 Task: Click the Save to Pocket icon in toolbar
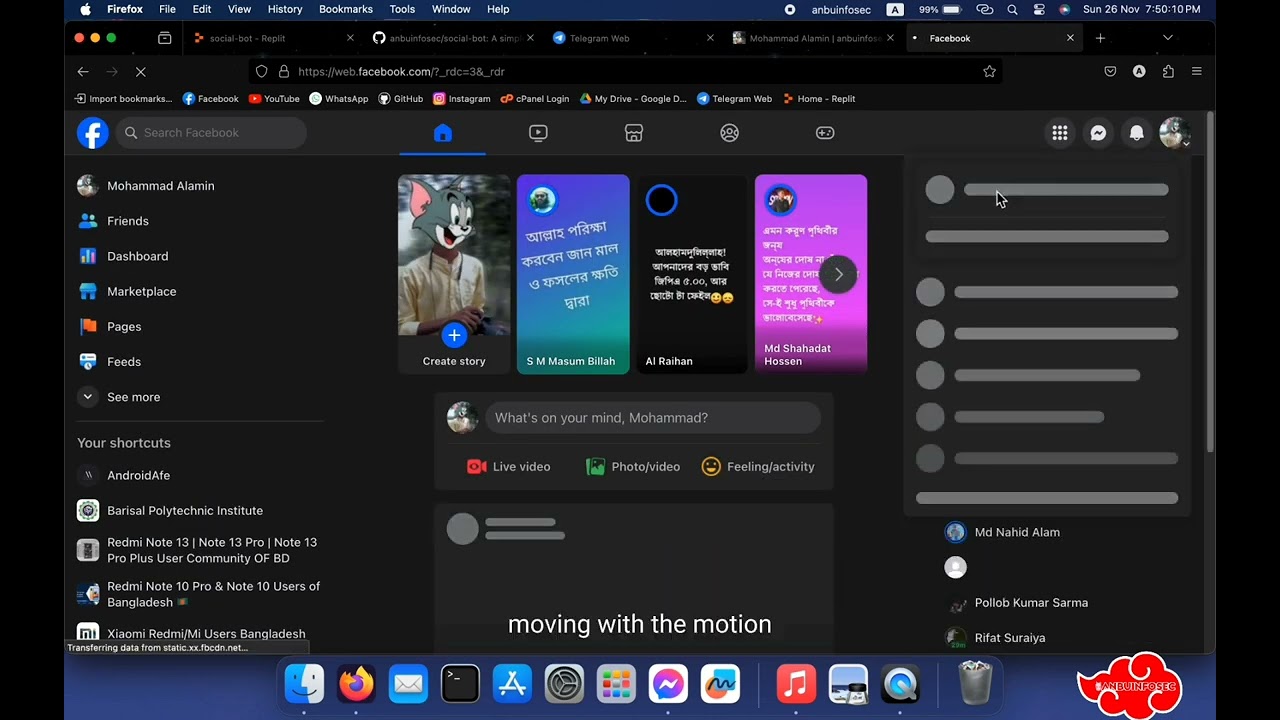tap(1110, 72)
